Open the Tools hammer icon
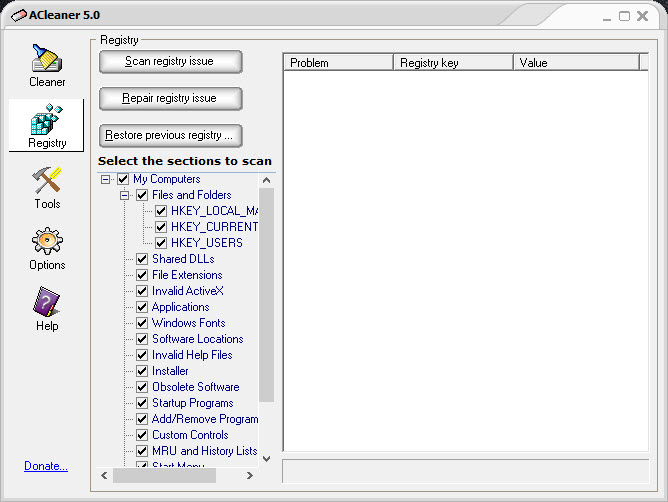This screenshot has width=668, height=502. (47, 180)
